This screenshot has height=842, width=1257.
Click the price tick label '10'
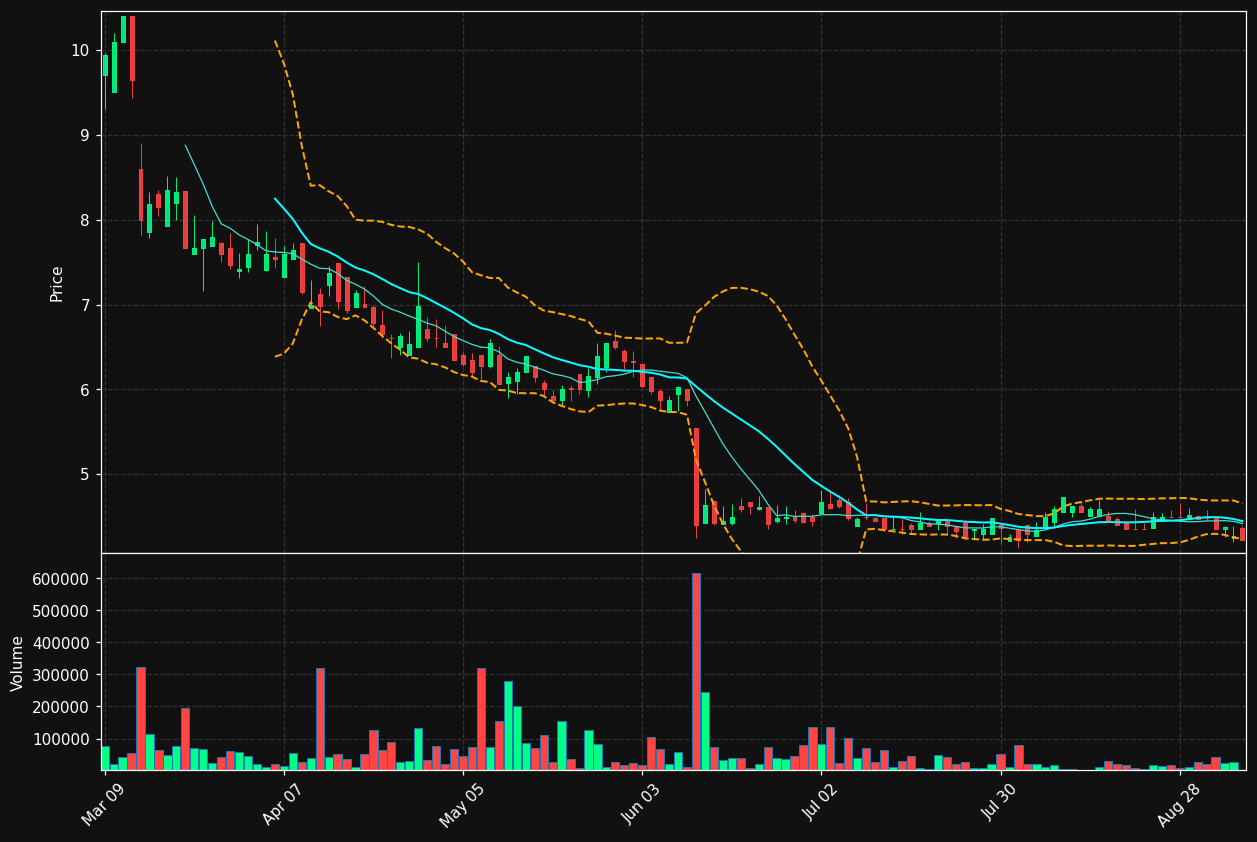pos(80,51)
